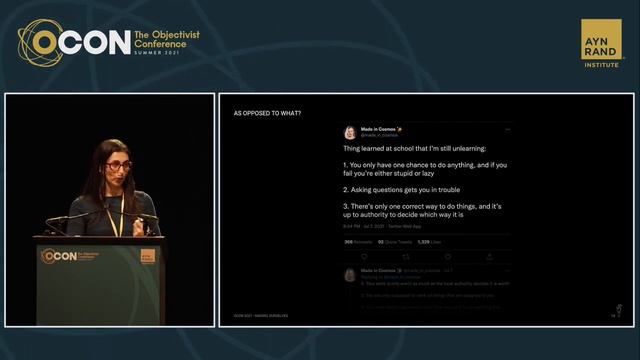Click the slide heading 'AS OPPOSED TO WHAT?'
This screenshot has width=640, height=360.
click(x=267, y=113)
